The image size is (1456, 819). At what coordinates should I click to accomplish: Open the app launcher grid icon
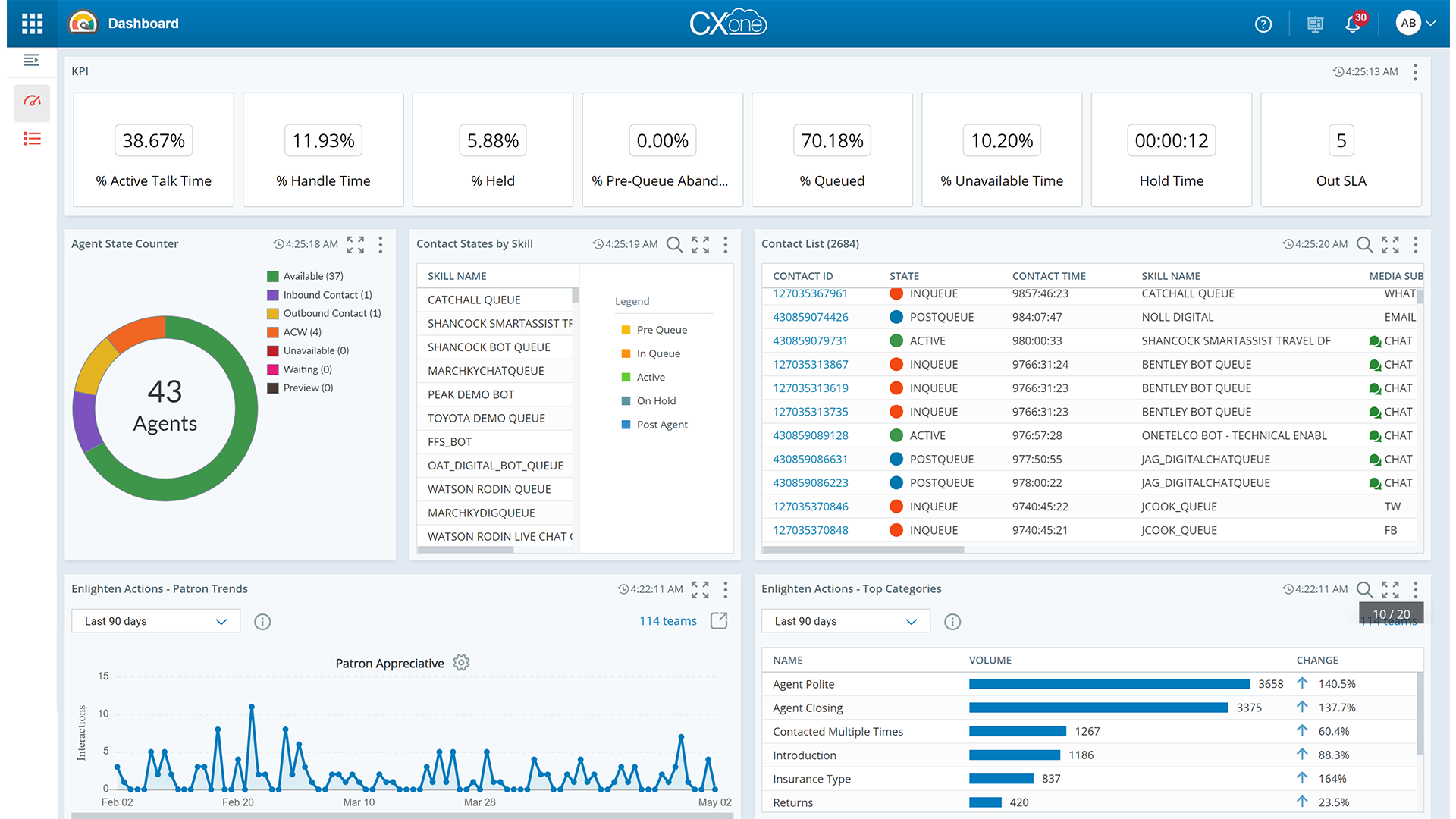point(31,23)
